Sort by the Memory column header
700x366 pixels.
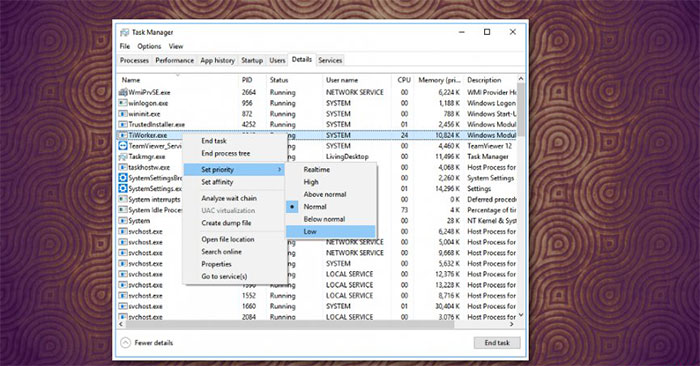coord(439,80)
